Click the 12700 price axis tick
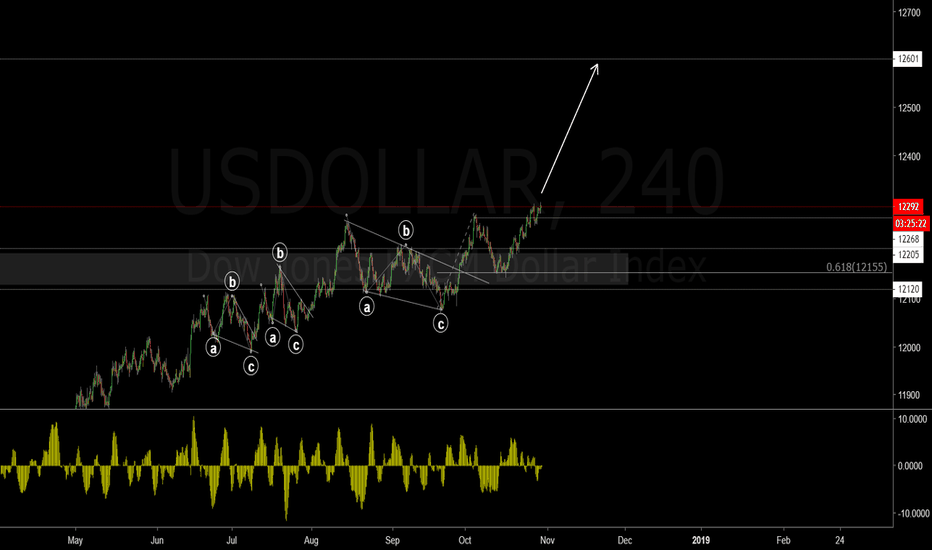932x550 pixels. (909, 12)
